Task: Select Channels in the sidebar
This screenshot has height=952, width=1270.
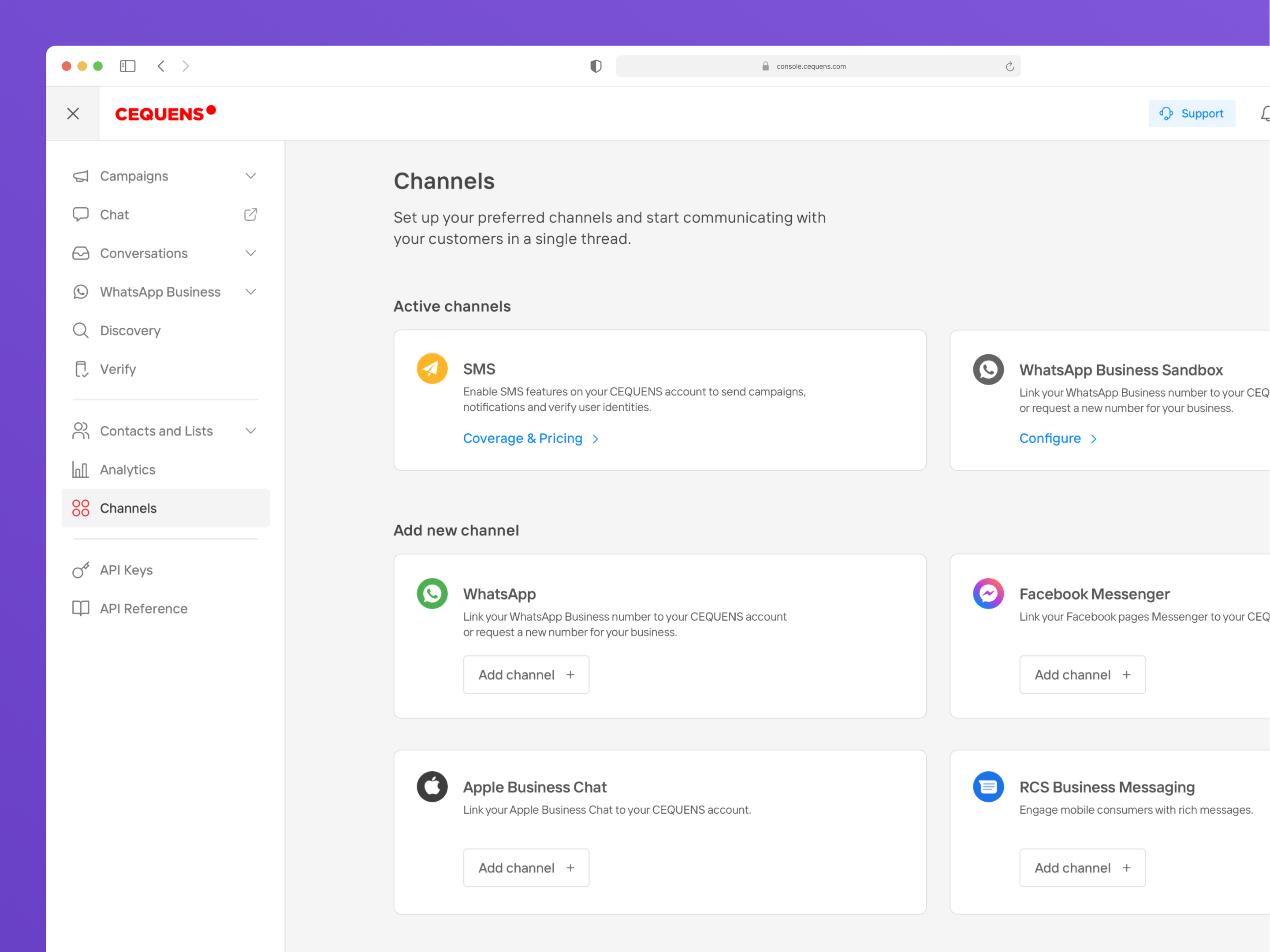Action: click(x=165, y=508)
